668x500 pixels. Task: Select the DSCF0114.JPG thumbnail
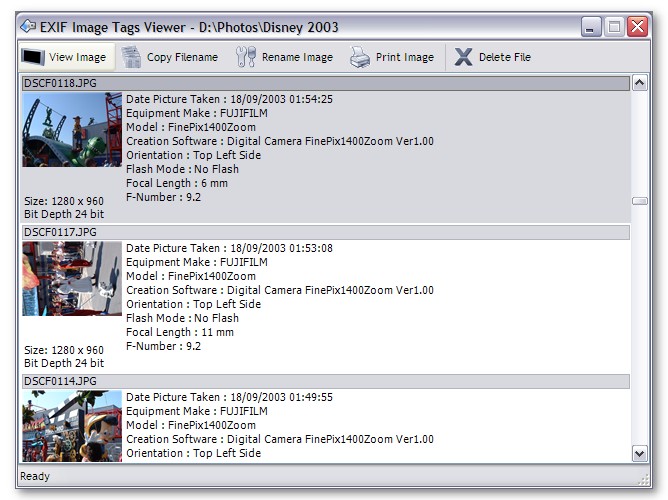pyautogui.click(x=72, y=425)
